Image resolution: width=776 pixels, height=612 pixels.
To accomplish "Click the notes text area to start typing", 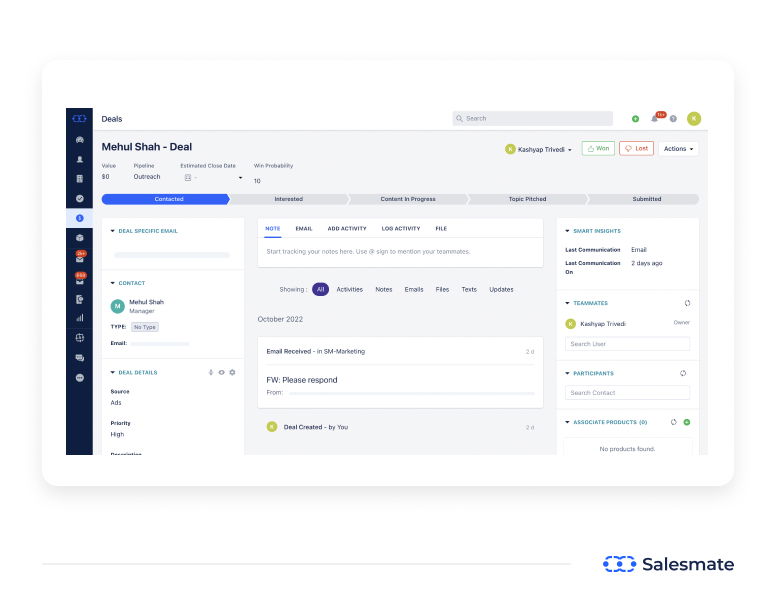I will point(400,252).
